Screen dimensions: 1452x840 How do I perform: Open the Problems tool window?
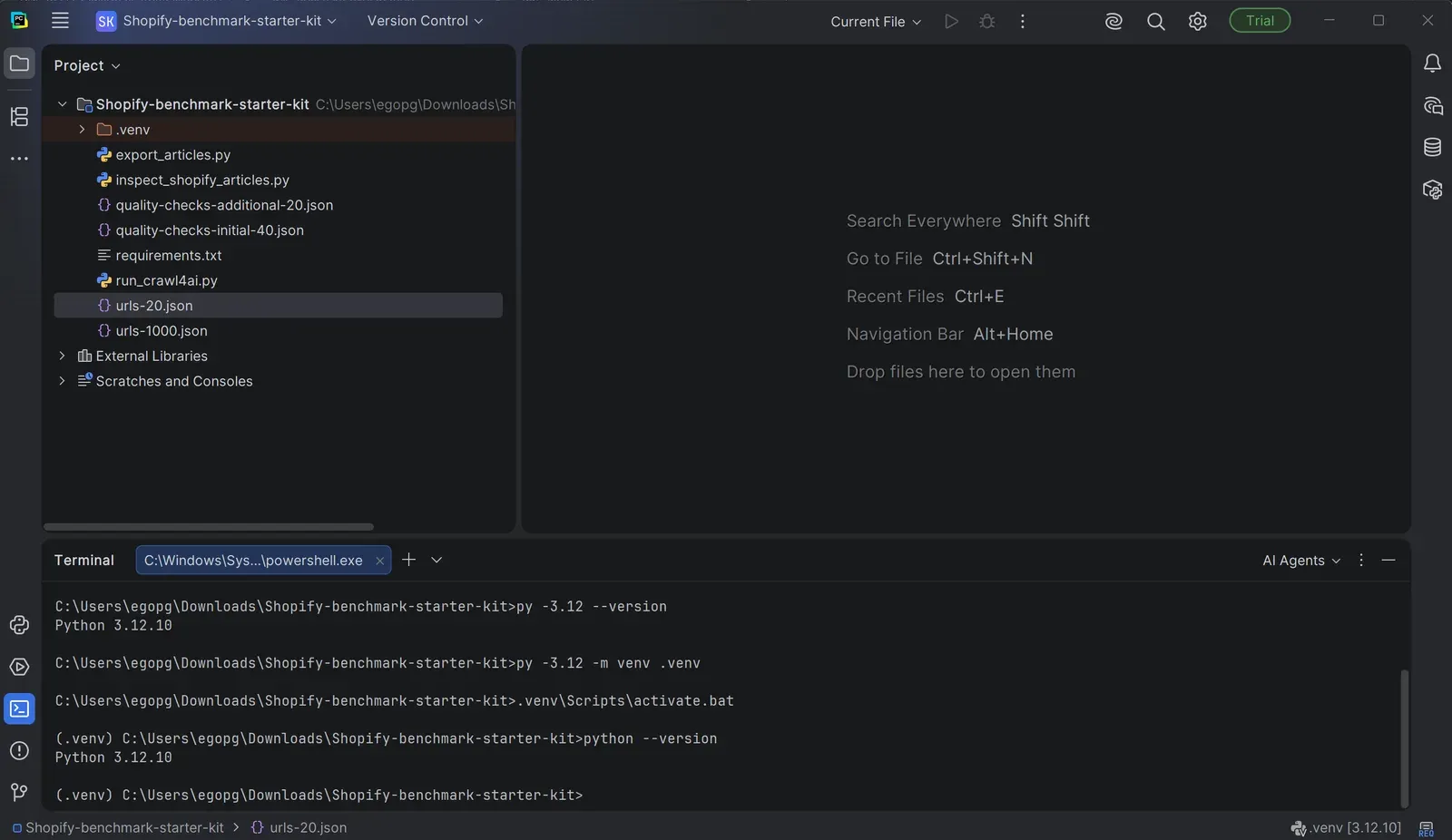pos(19,750)
